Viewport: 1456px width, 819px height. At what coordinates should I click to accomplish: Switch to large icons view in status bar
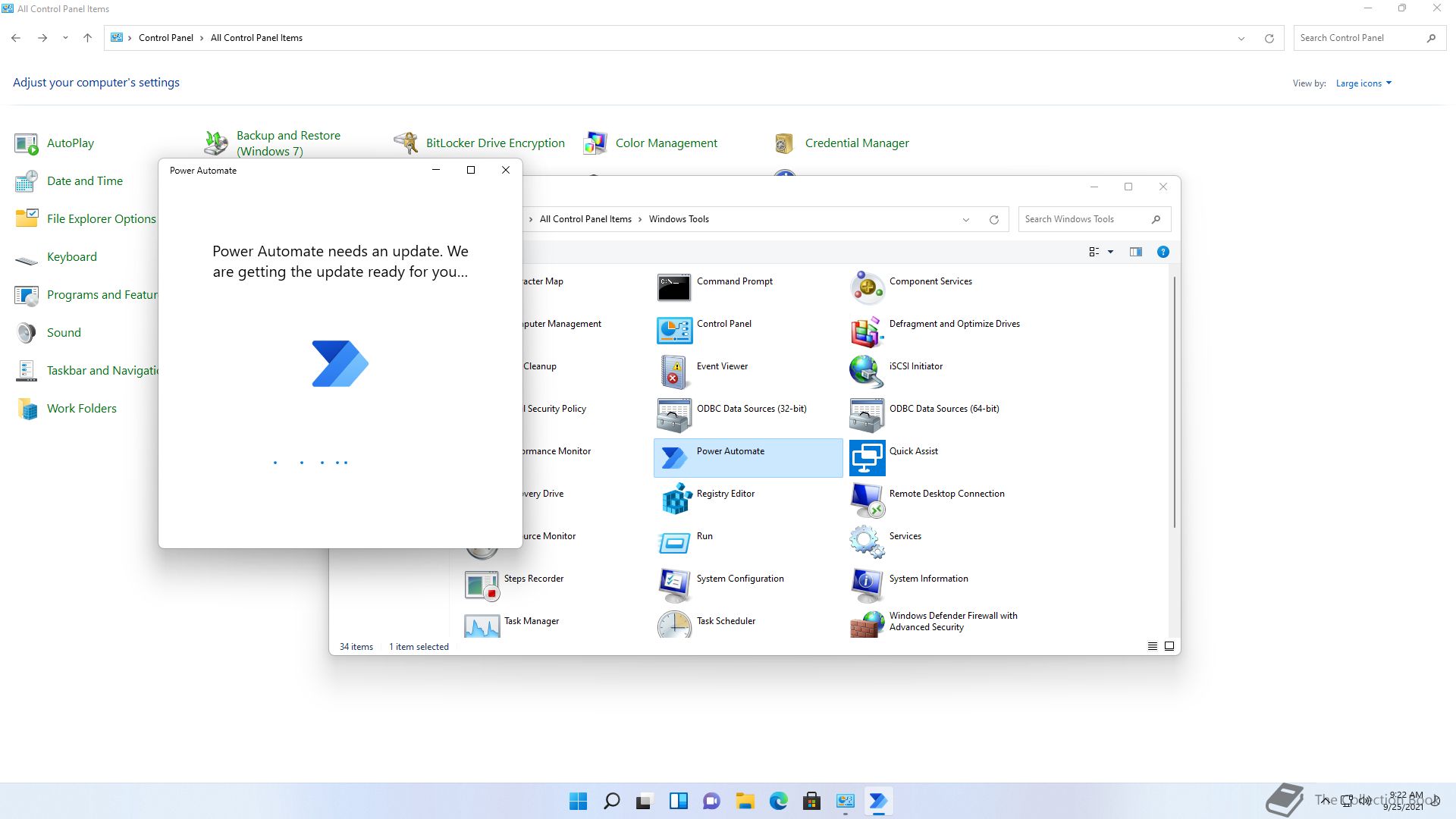point(1169,646)
